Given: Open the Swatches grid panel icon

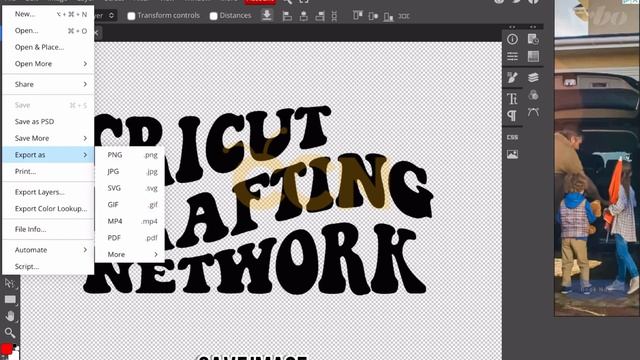Looking at the screenshot, I should tap(533, 56).
